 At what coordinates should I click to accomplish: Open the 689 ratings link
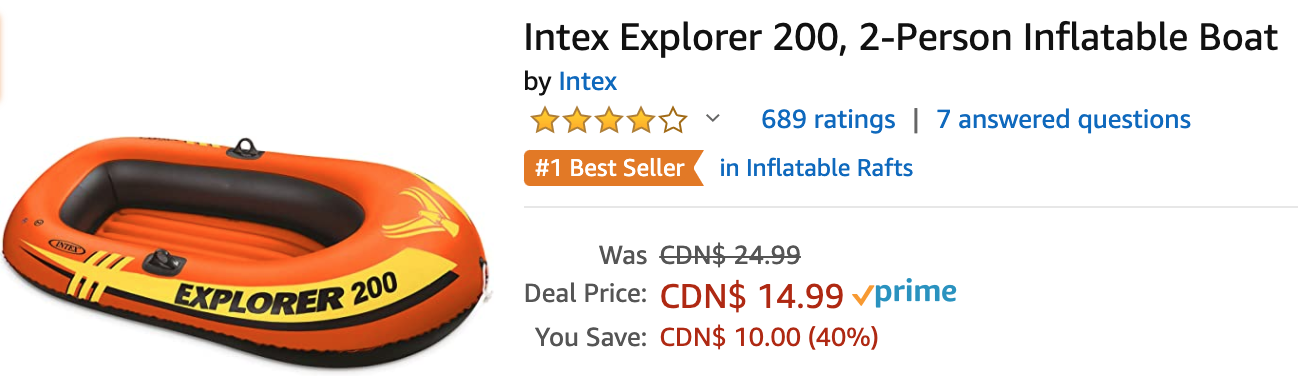coord(828,120)
